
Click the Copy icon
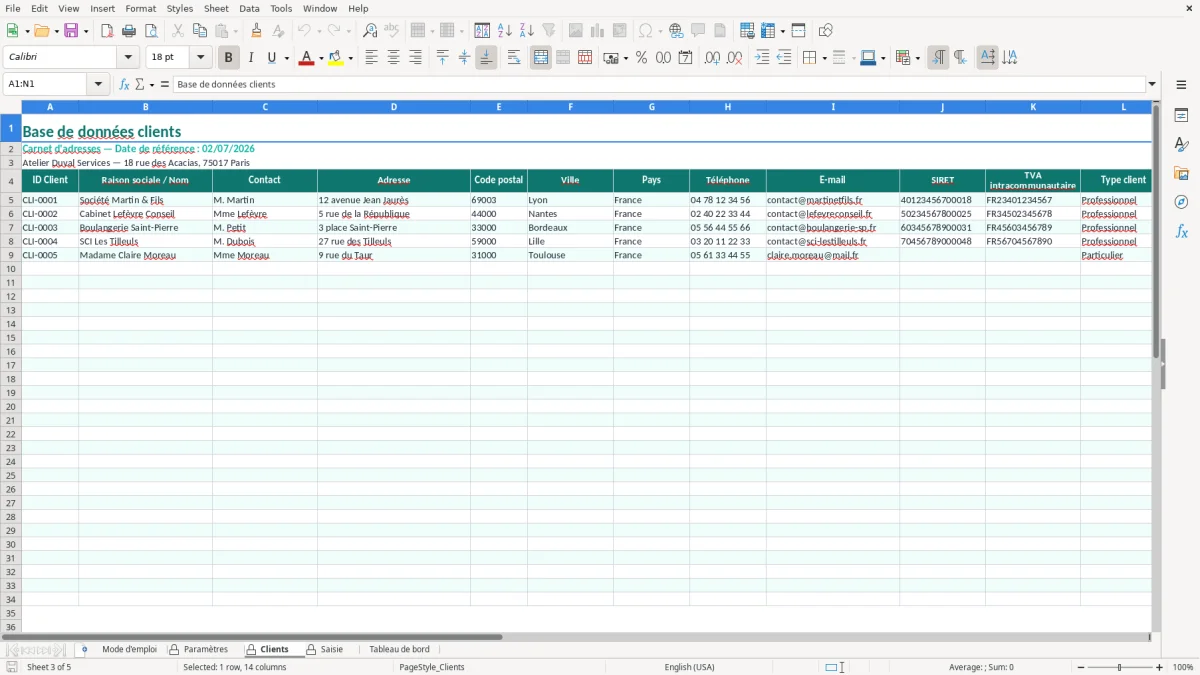[200, 31]
